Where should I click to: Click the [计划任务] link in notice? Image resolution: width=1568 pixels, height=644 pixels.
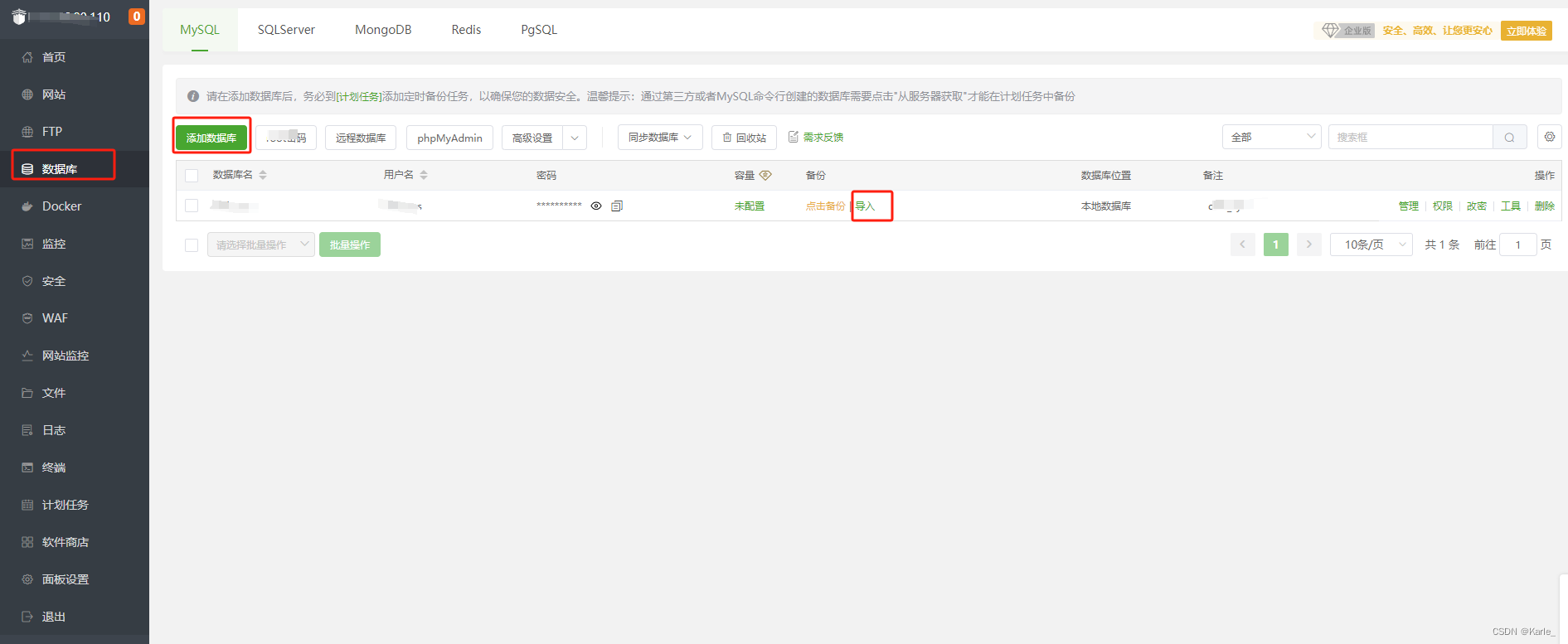(x=358, y=96)
